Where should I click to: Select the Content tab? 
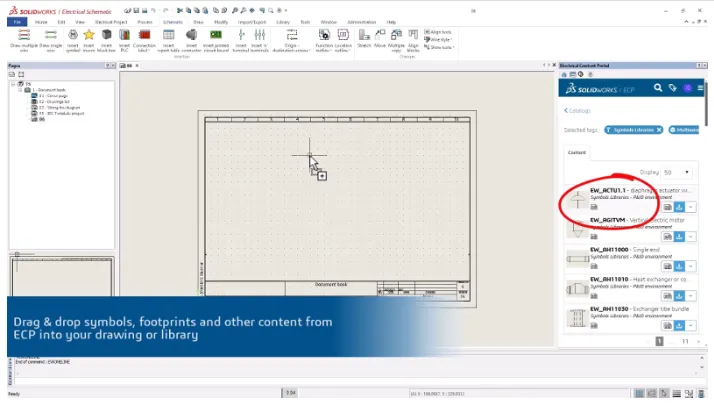576,153
